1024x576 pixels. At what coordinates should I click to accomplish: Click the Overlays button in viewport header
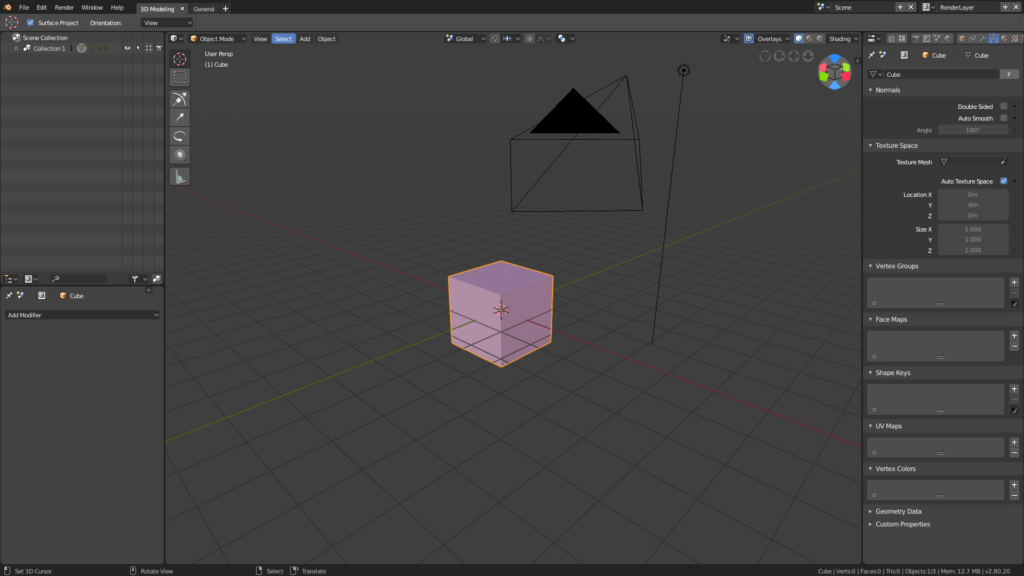click(768, 39)
